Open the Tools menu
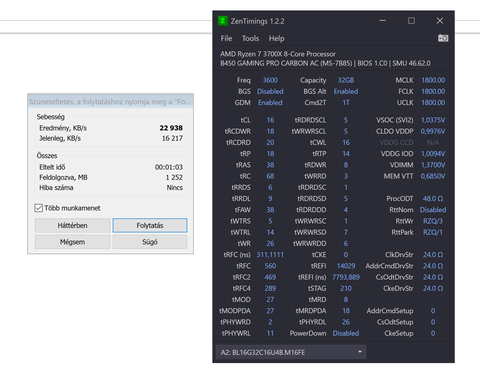480x380 pixels. click(250, 39)
